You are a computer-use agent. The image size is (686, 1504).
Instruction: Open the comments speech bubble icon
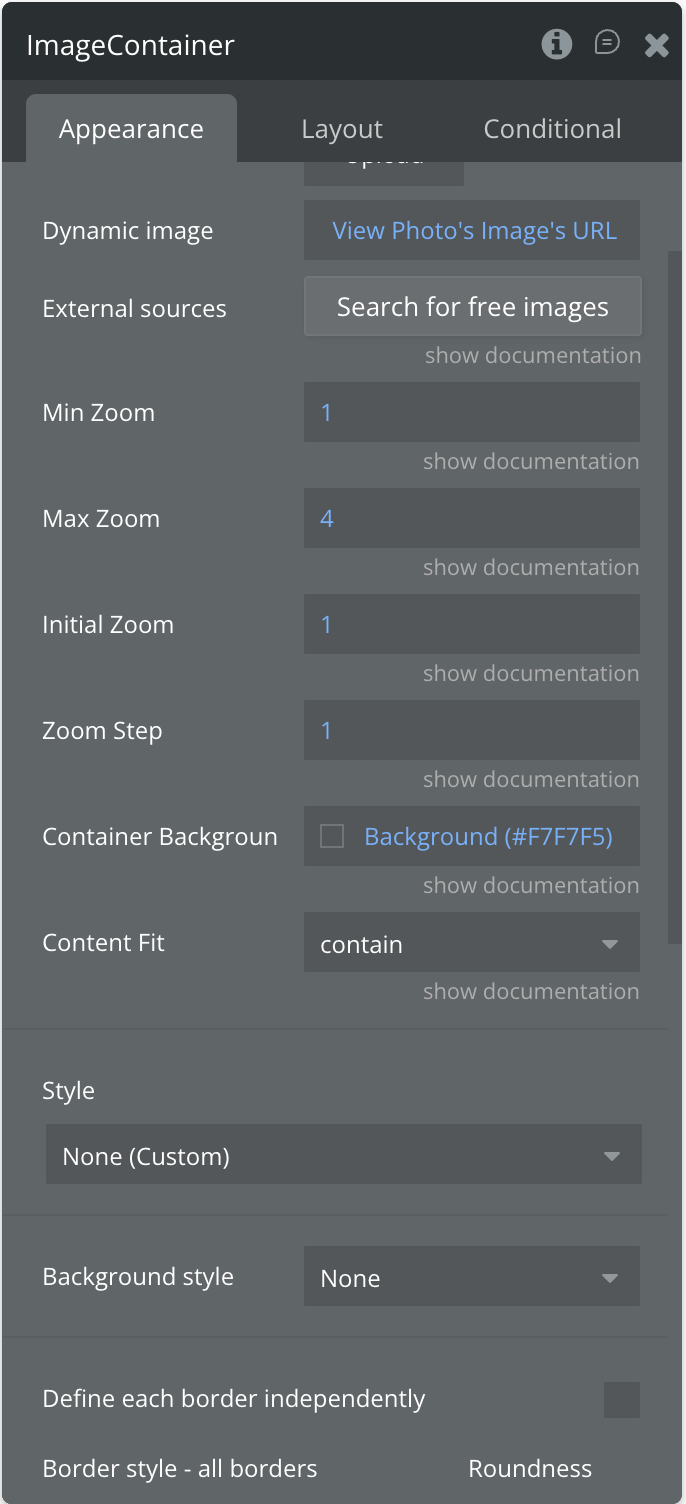click(x=607, y=43)
